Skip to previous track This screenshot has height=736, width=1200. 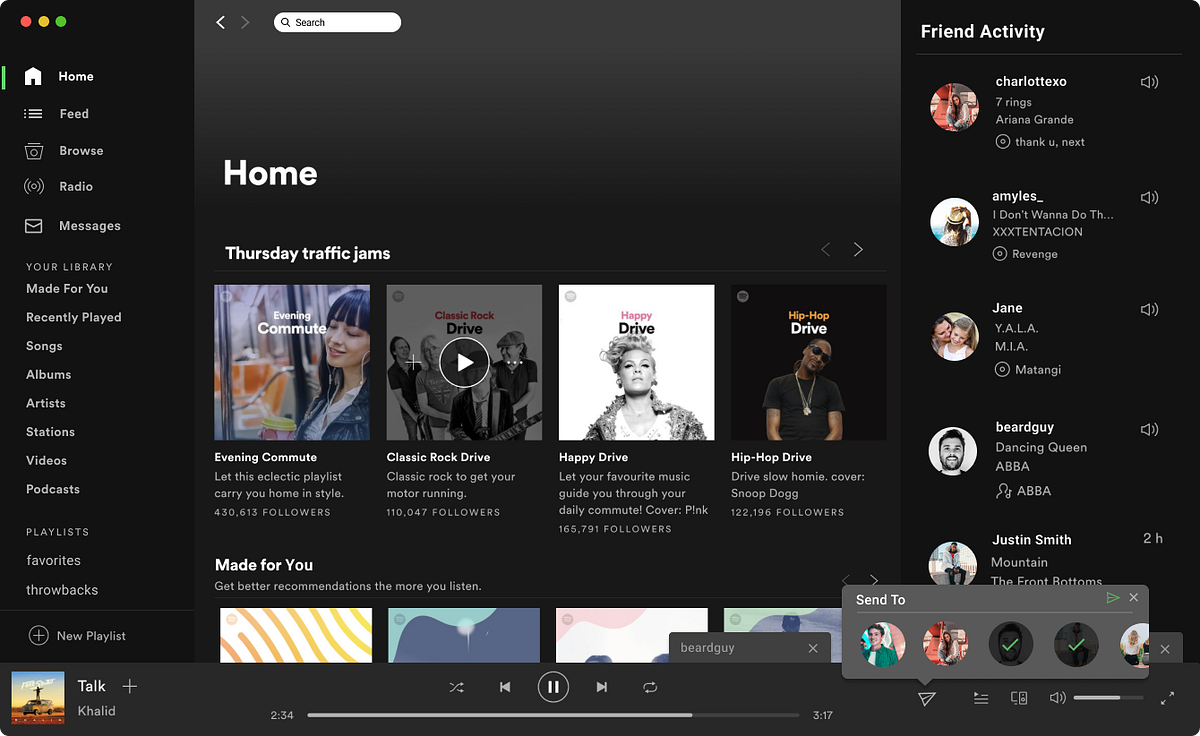pos(505,688)
